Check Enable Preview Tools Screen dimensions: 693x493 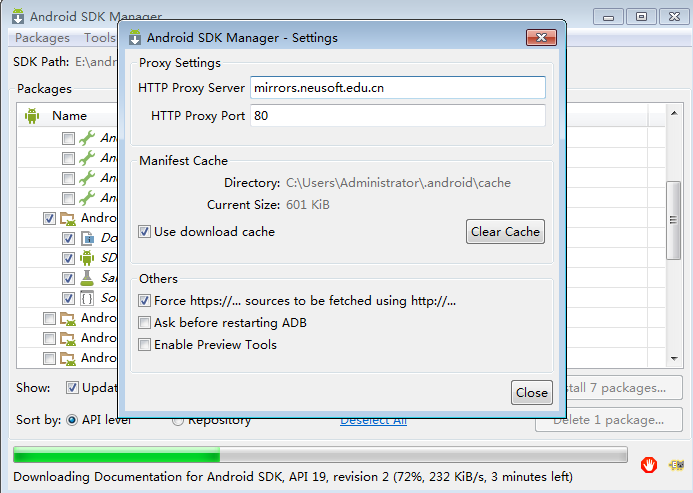pos(144,344)
